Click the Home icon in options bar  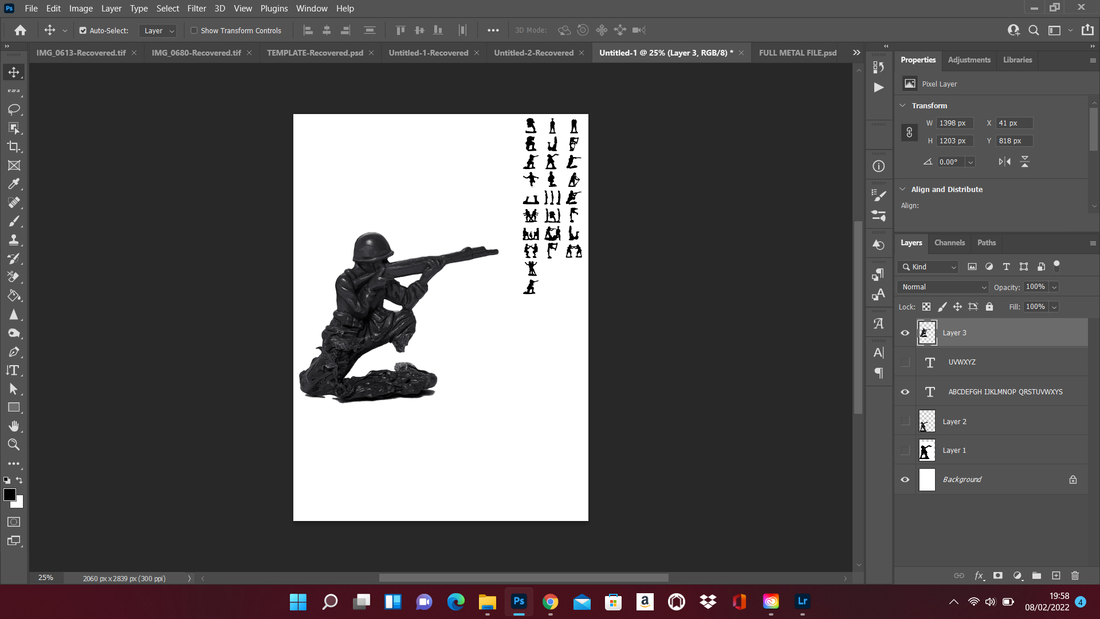pyautogui.click(x=20, y=30)
